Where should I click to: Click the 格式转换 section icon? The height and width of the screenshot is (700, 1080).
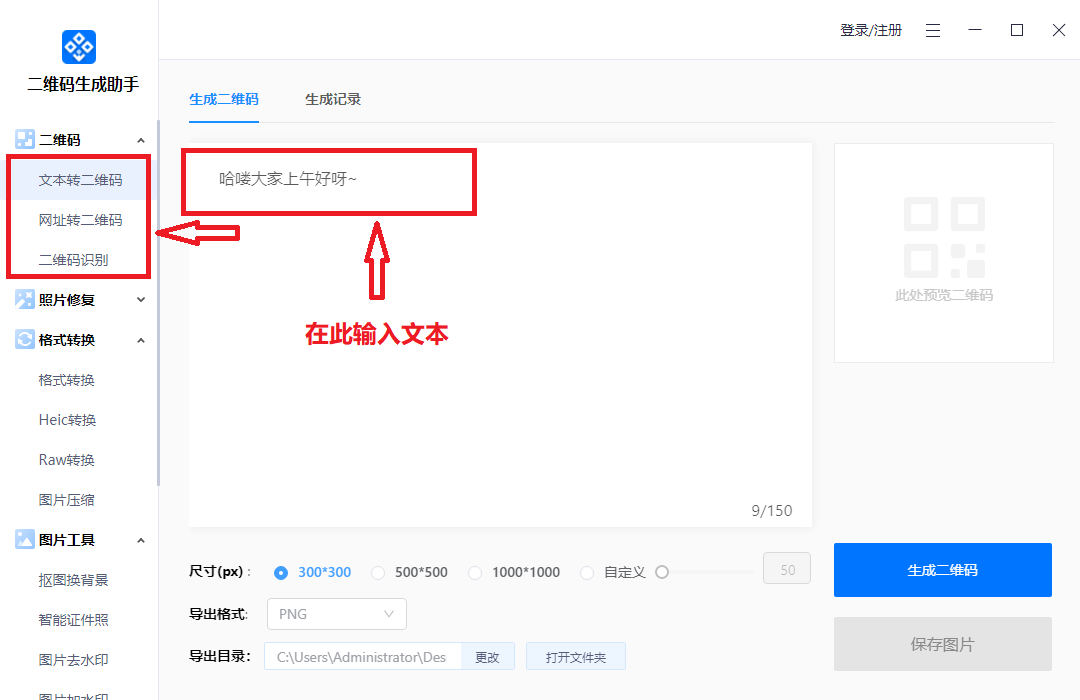pos(25,340)
